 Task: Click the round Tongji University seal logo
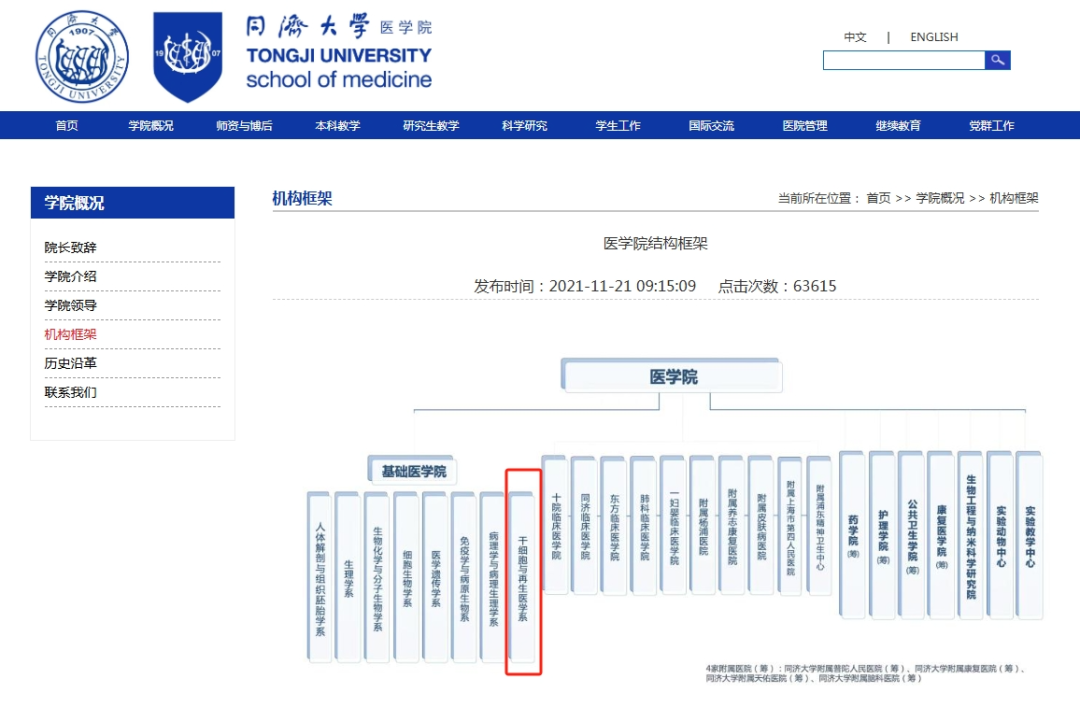(x=82, y=57)
